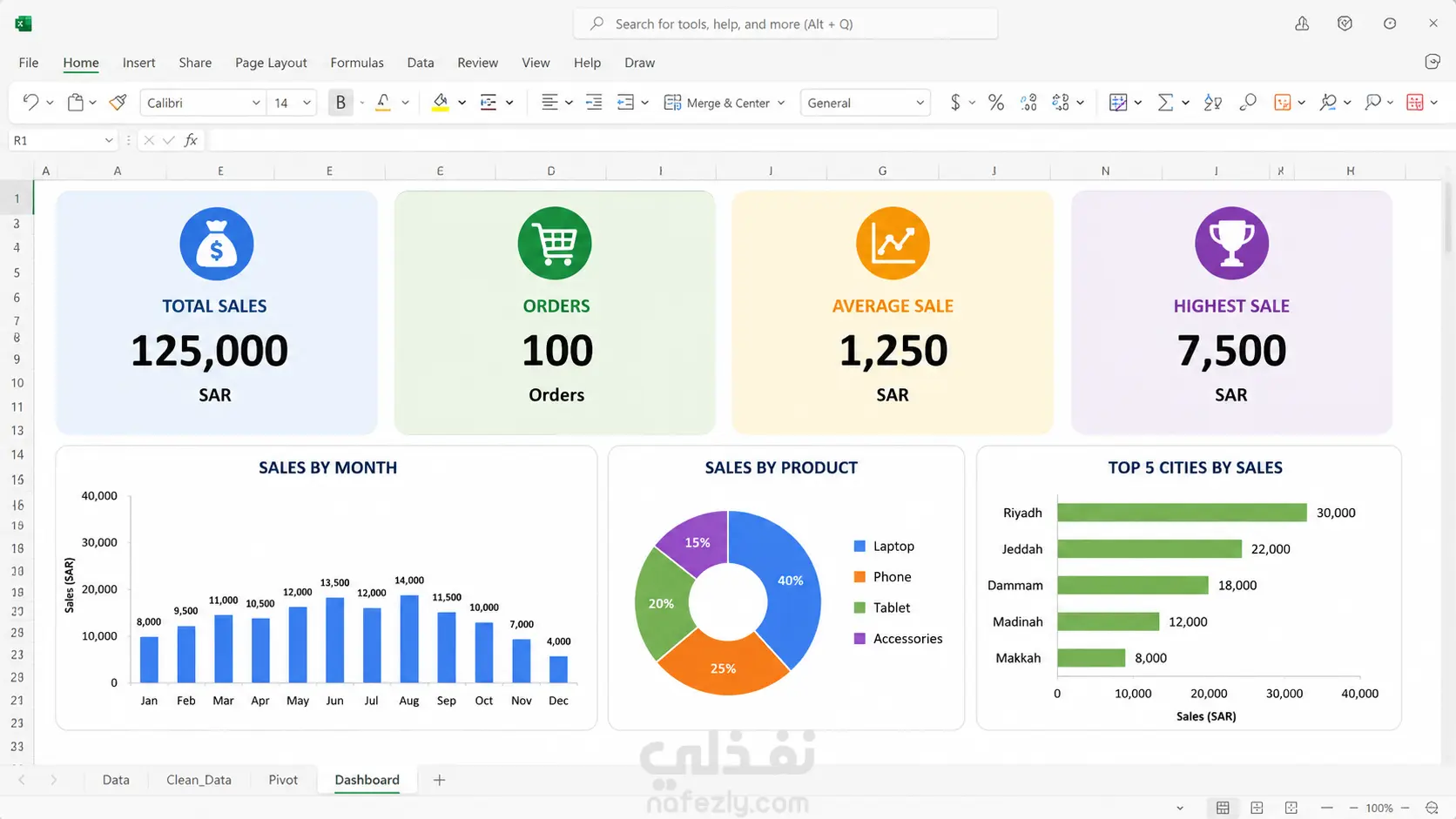
Task: Activate the Format Painter brush
Action: coord(118,102)
